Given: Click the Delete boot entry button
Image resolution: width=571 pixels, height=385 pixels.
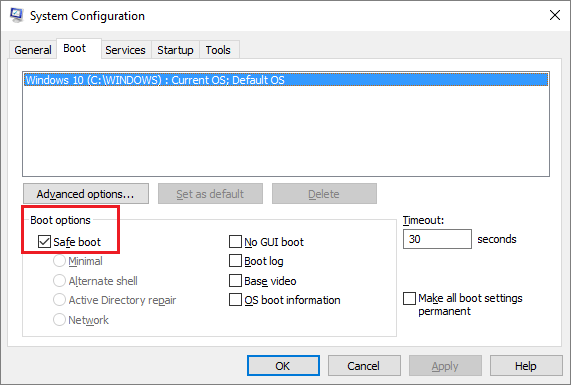Looking at the screenshot, I should [x=324, y=193].
